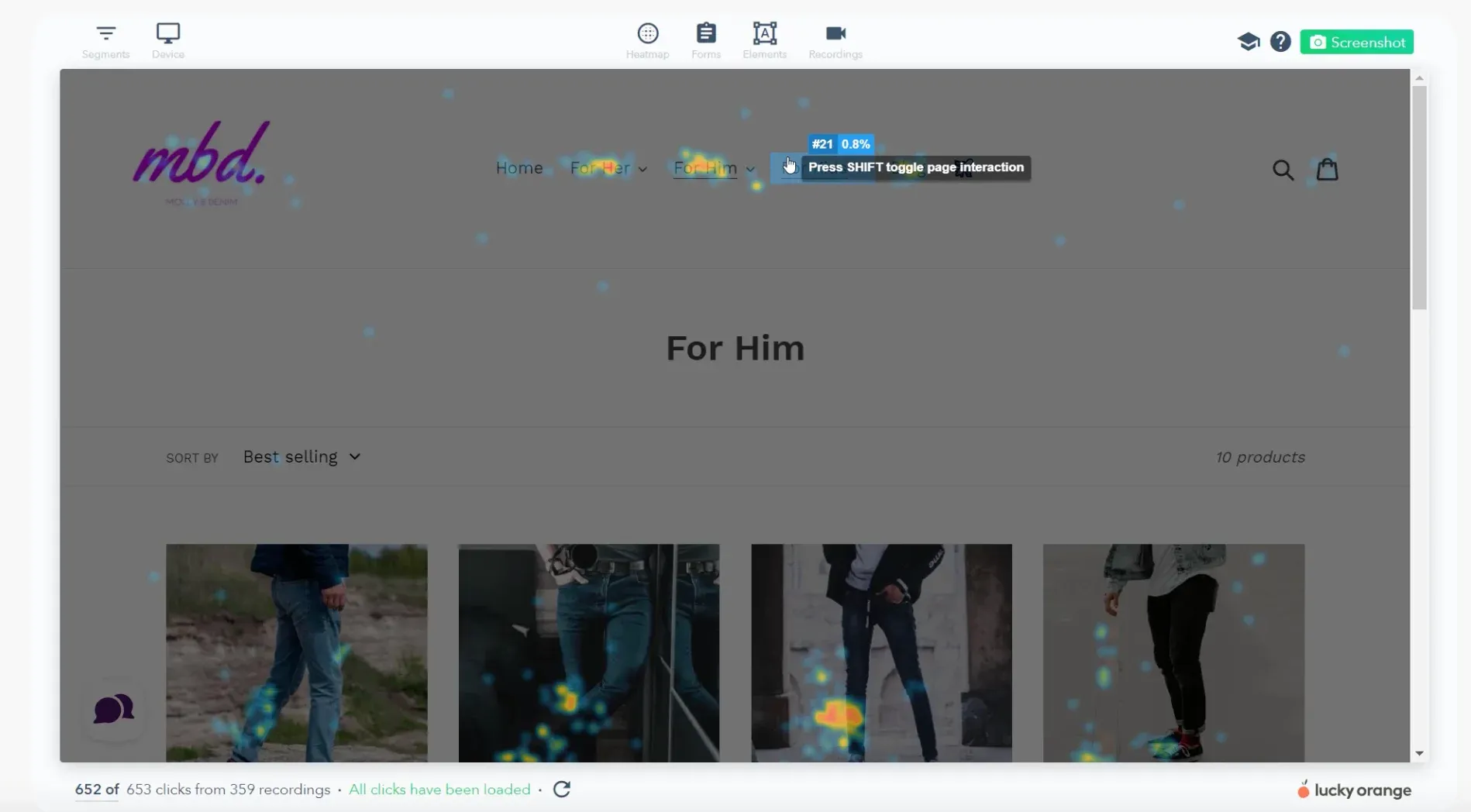Take a heatmap Screenshot
This screenshot has width=1471, height=812.
pyautogui.click(x=1356, y=42)
